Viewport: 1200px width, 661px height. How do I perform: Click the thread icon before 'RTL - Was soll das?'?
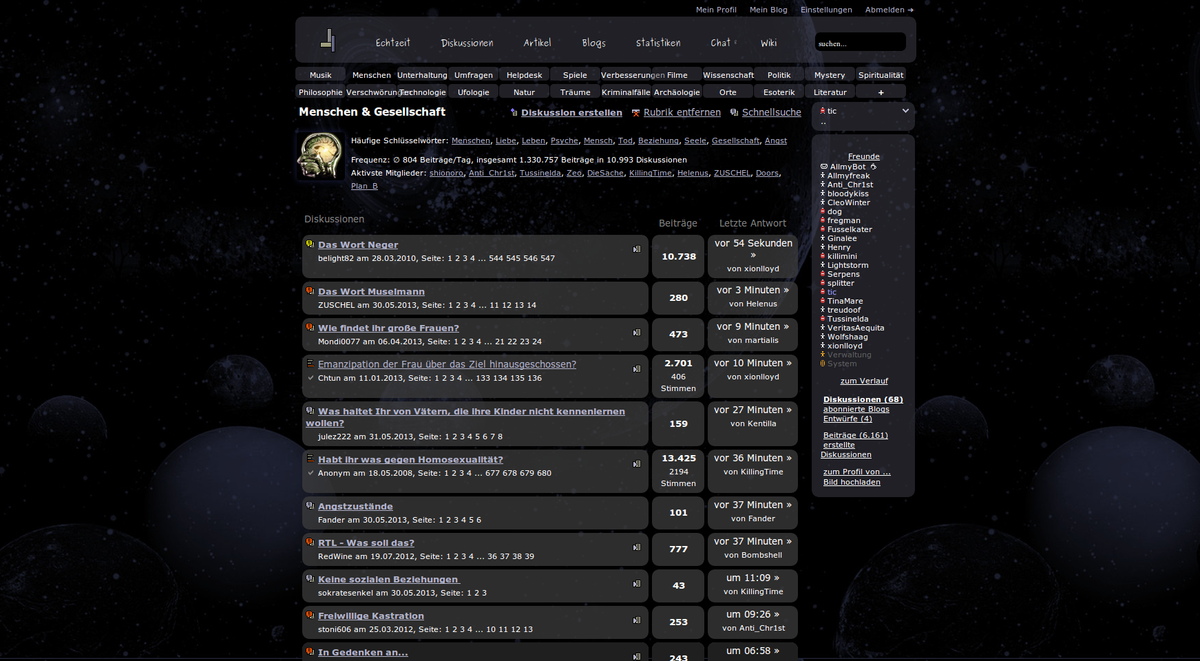[x=310, y=542]
